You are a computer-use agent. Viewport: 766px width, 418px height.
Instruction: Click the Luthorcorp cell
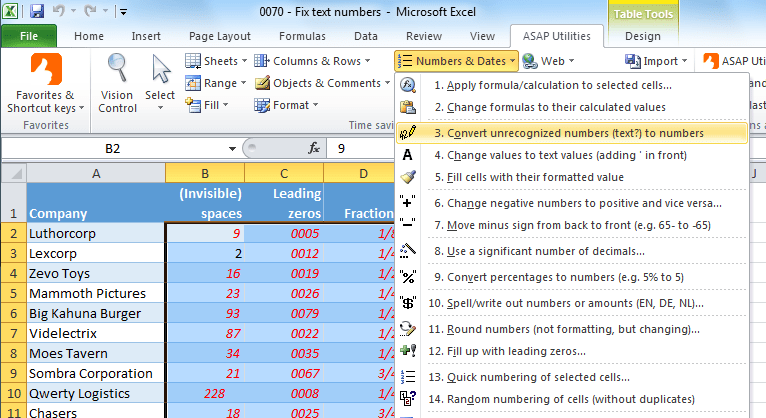pyautogui.click(x=96, y=233)
